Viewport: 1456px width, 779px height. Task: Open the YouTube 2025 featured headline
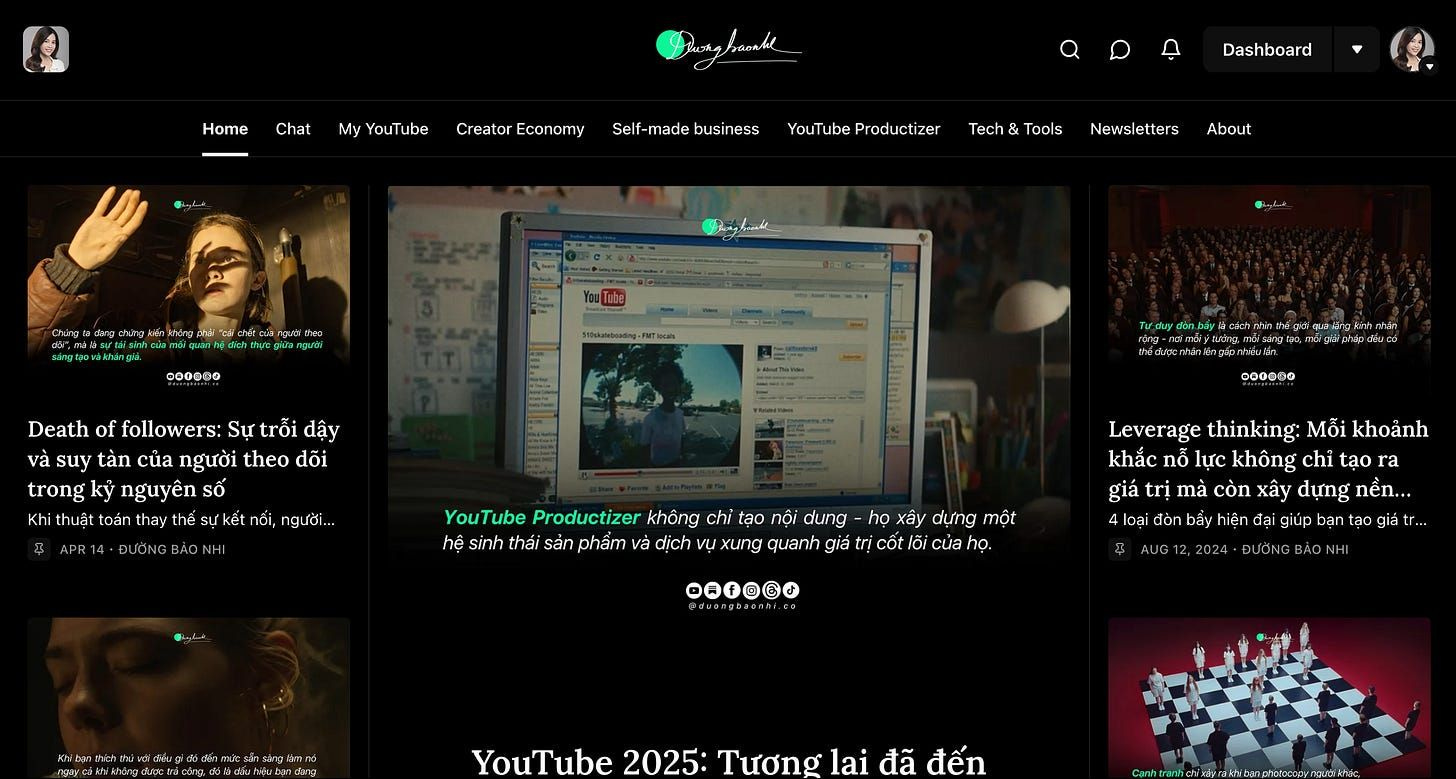click(729, 761)
